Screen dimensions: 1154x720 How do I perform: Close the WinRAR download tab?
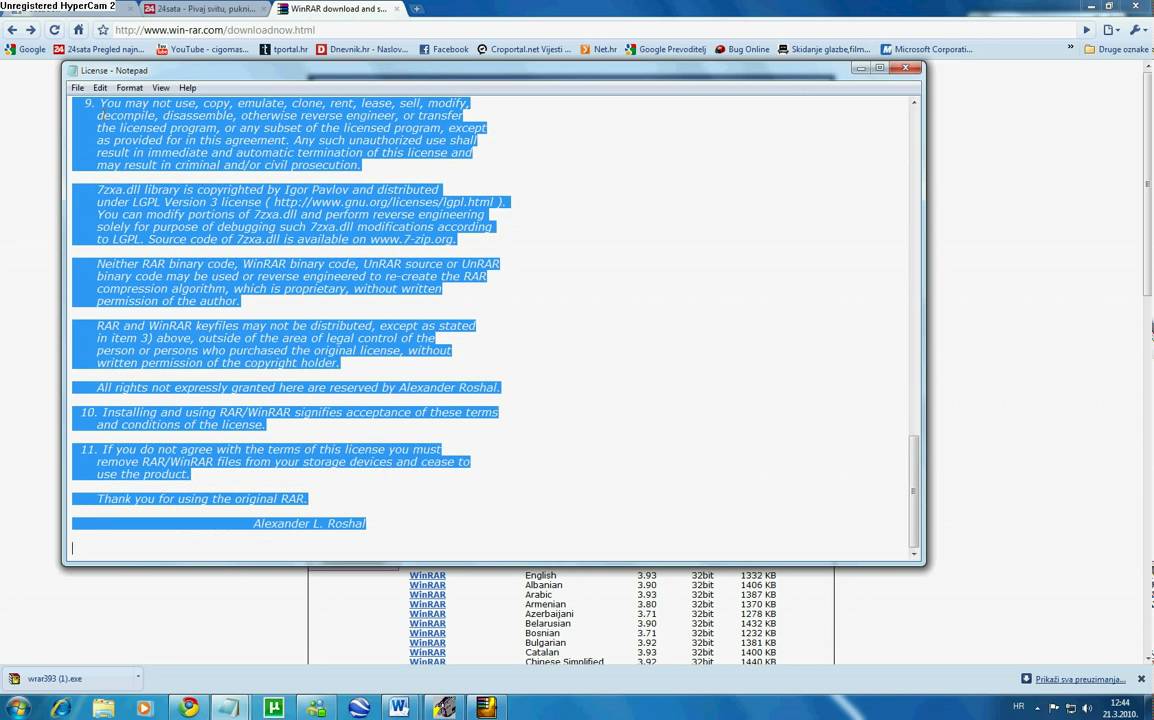coord(397,9)
